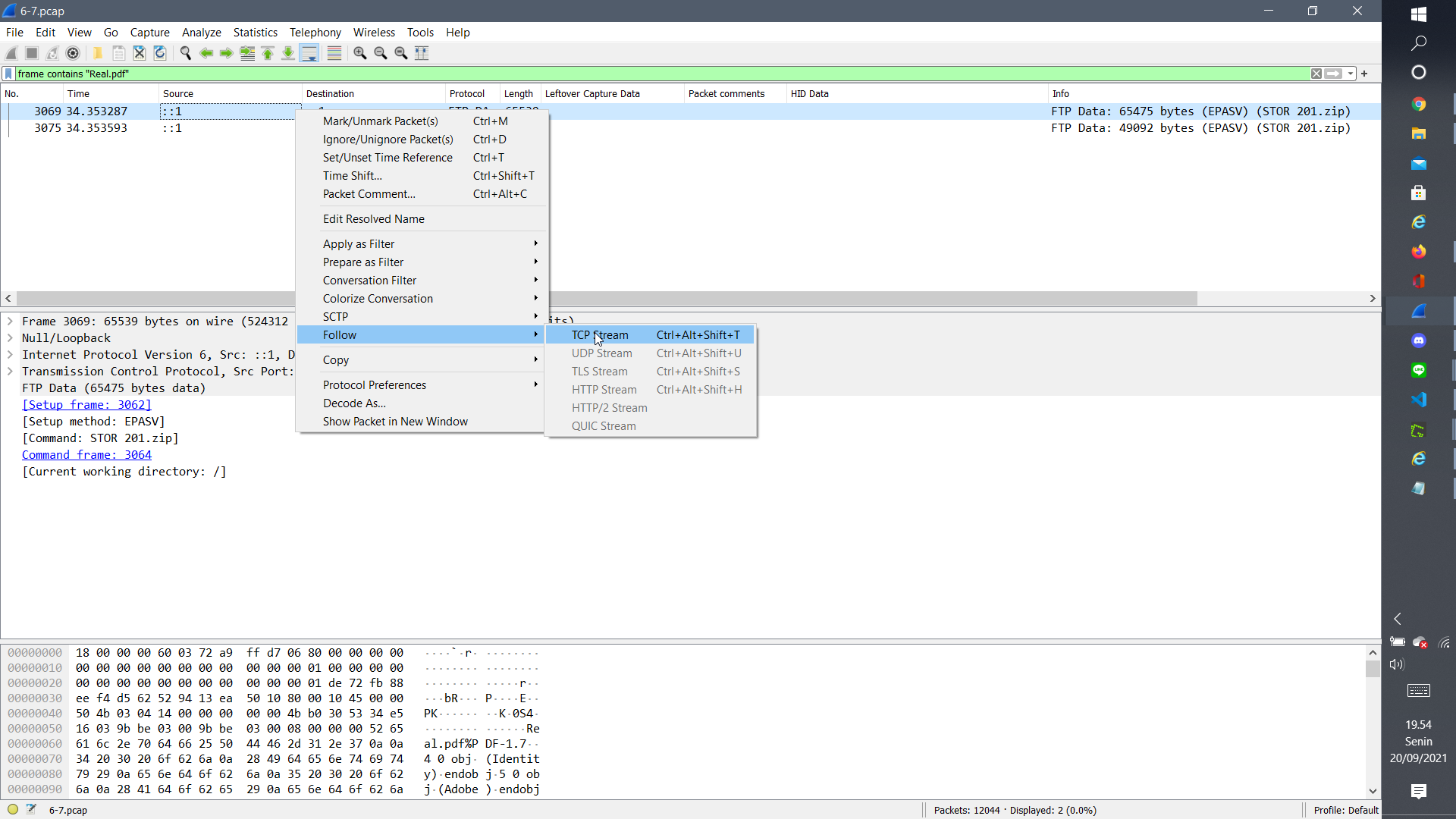Screen dimensions: 1456x819
Task: Open capture options gear icon
Action: [73, 53]
